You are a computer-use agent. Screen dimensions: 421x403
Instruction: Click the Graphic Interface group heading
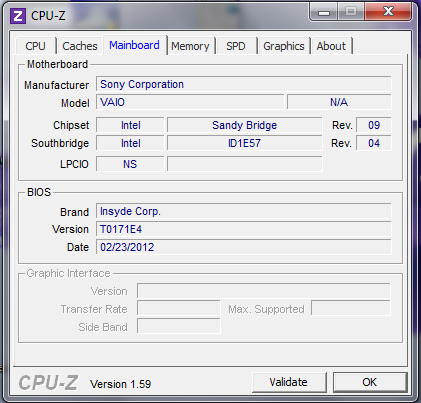[68, 273]
